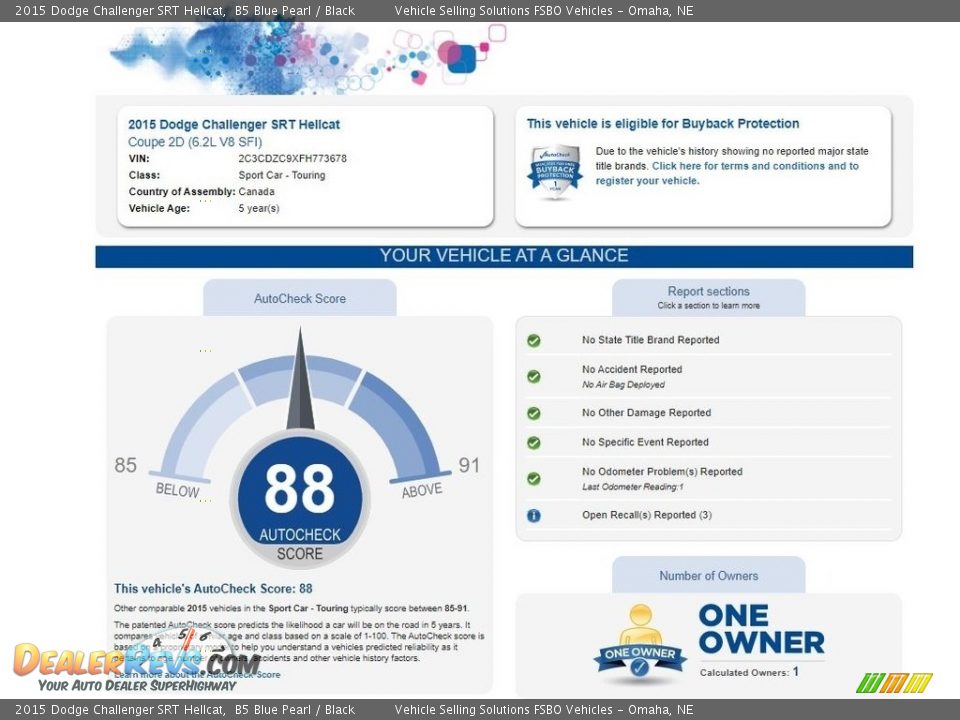Click green check beside No Odometer Problem(s)
The image size is (960, 720).
coord(534,479)
